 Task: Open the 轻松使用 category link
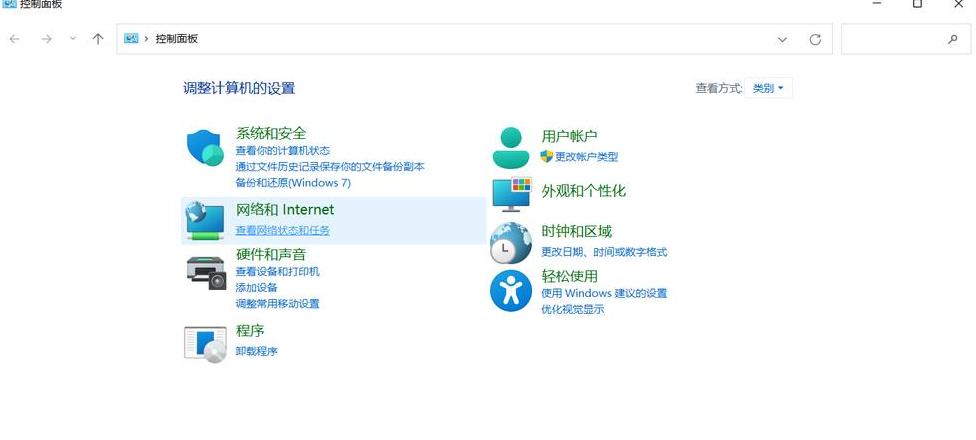[x=570, y=276]
